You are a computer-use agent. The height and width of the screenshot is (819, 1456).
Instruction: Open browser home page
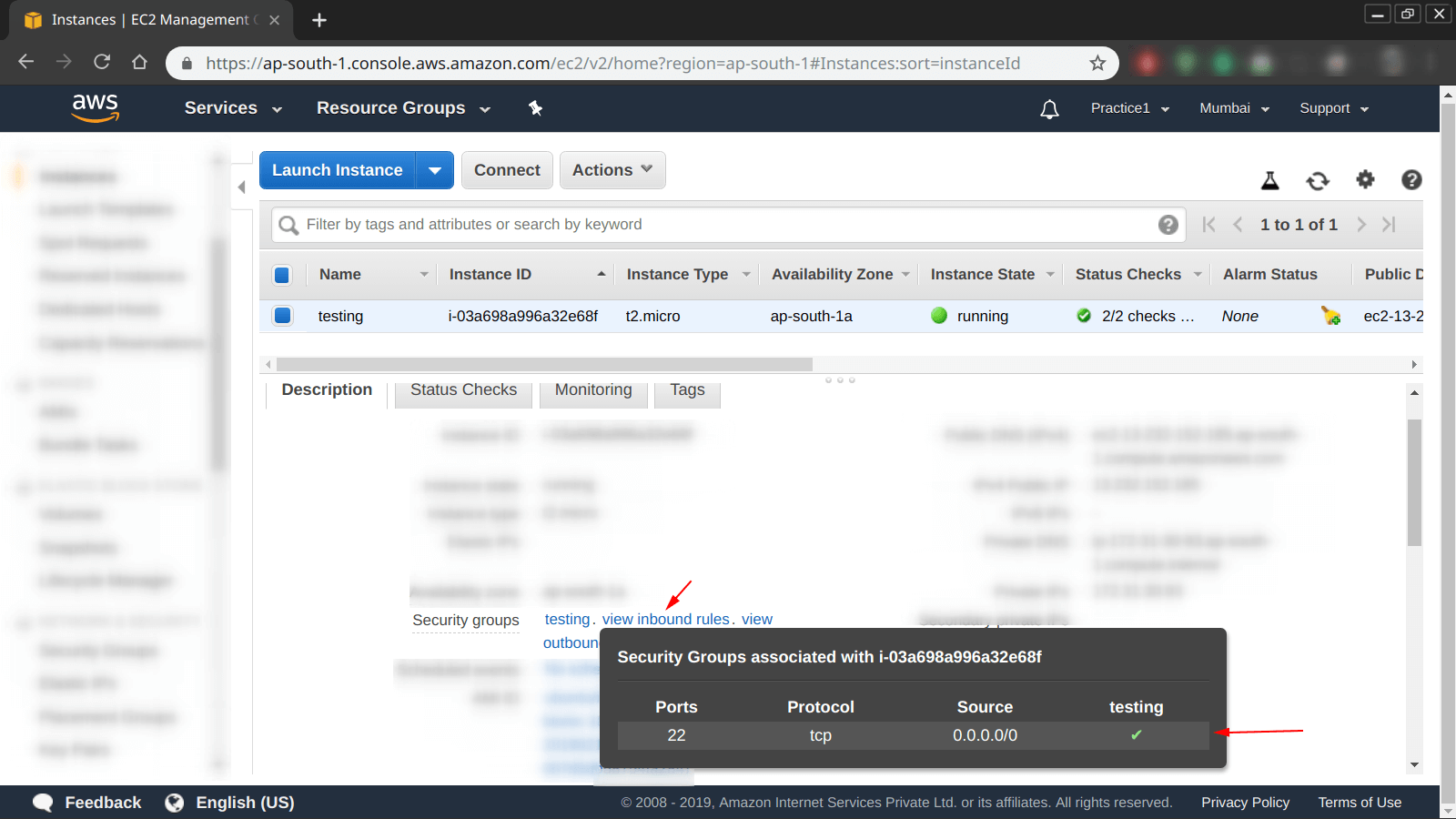pos(139,62)
